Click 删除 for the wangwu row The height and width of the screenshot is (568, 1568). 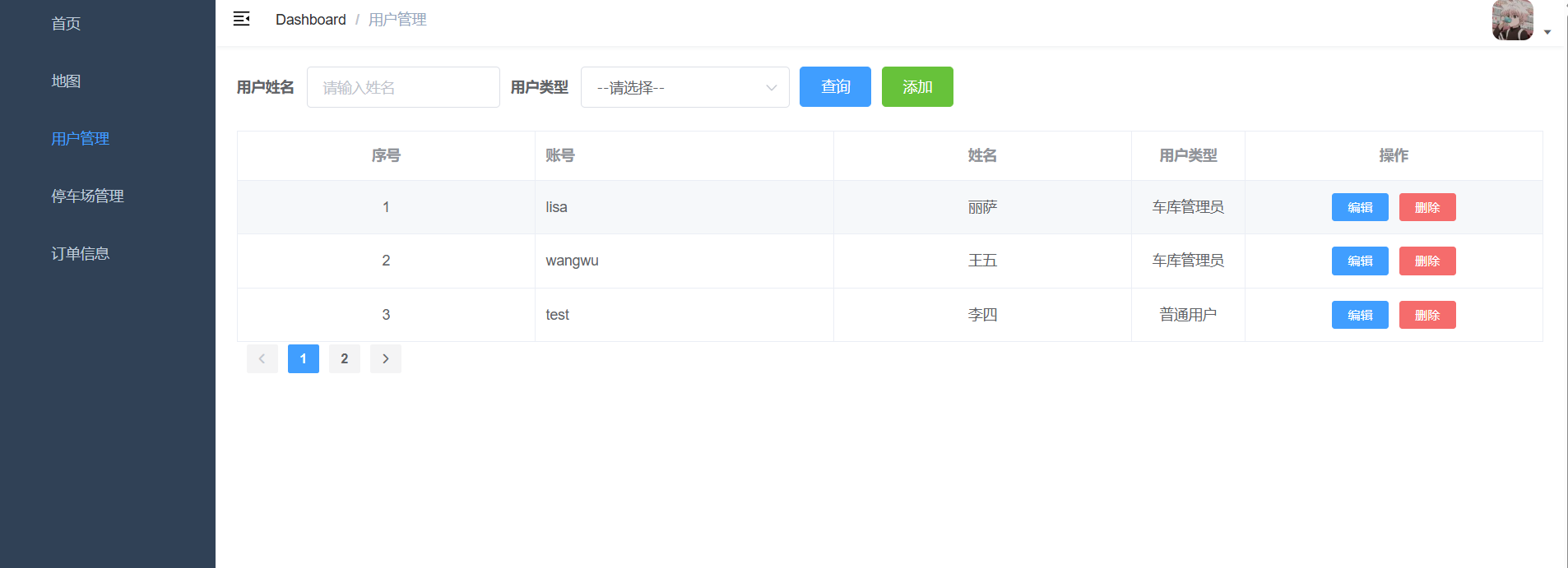pyautogui.click(x=1427, y=261)
